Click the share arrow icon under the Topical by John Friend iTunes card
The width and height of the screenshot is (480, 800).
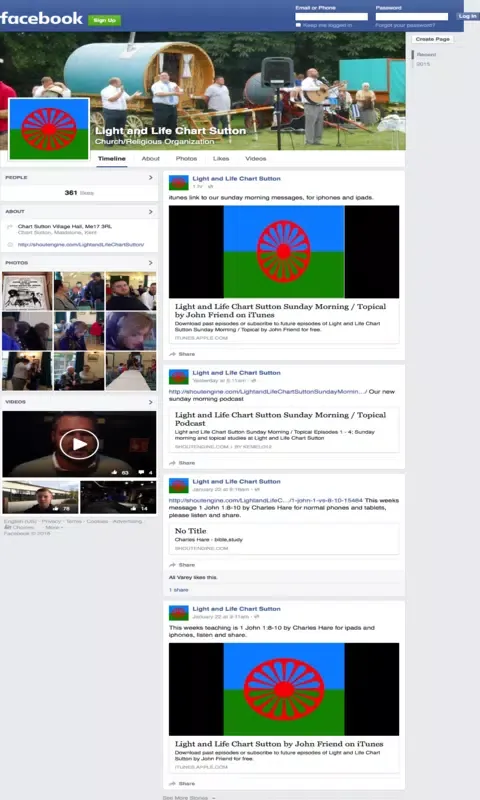172,354
